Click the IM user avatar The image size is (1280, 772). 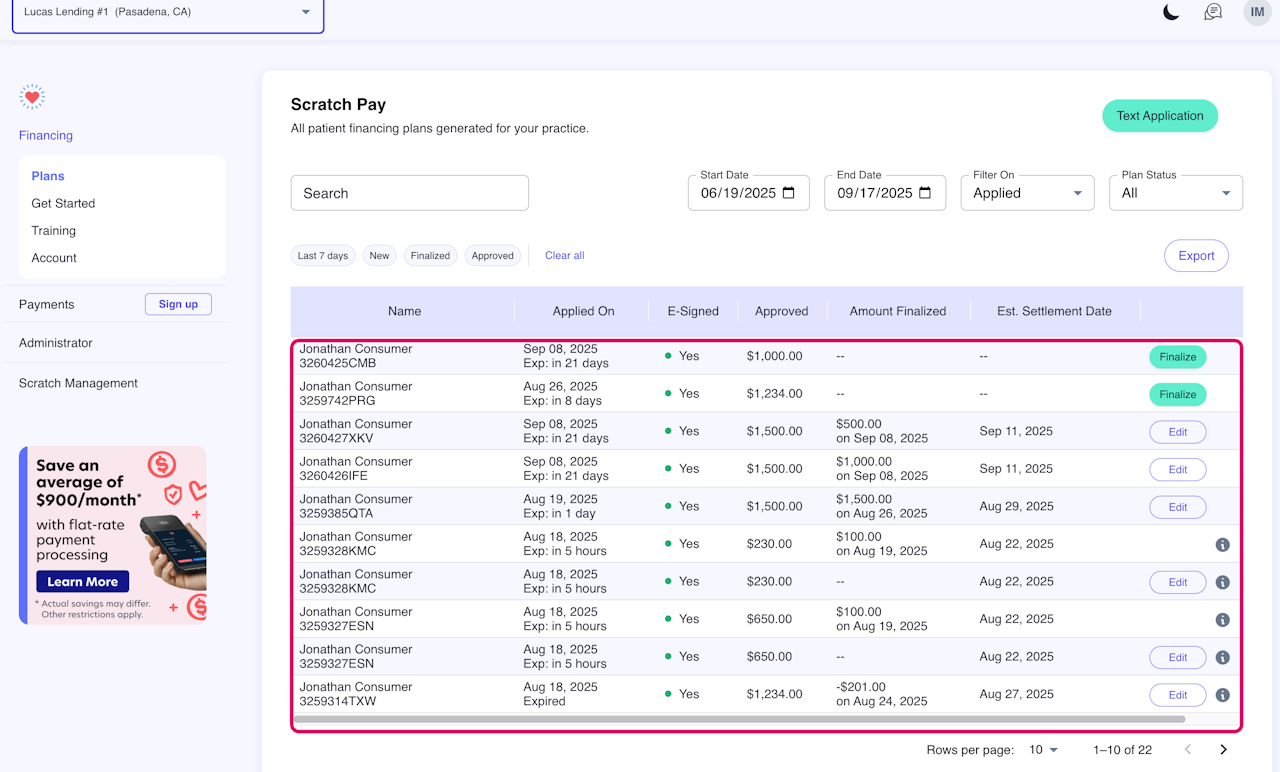(1256, 12)
